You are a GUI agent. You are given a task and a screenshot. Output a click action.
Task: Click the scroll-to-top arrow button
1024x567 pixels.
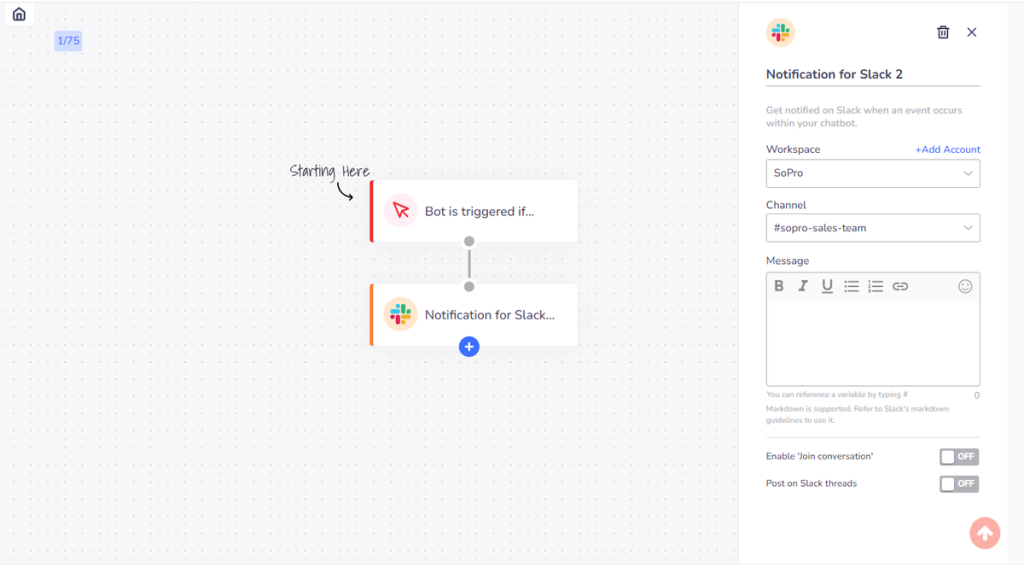pos(984,533)
